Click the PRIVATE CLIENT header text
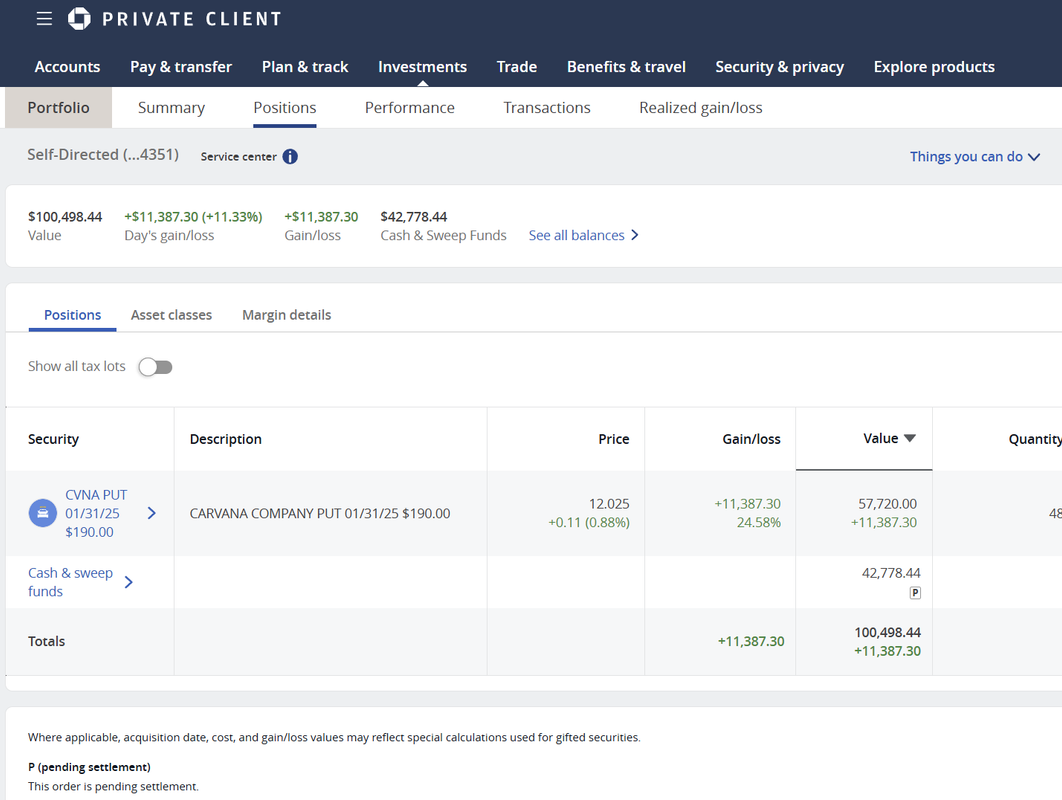 [x=192, y=19]
